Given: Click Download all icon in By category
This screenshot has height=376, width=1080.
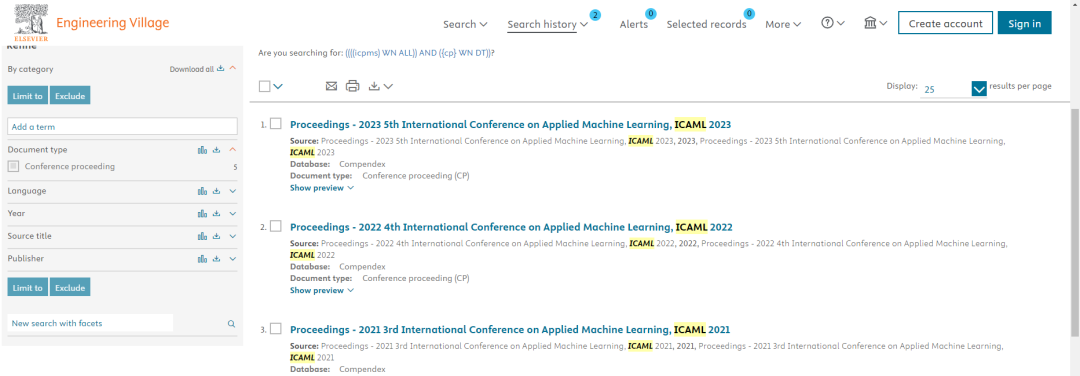Looking at the screenshot, I should tap(220, 69).
